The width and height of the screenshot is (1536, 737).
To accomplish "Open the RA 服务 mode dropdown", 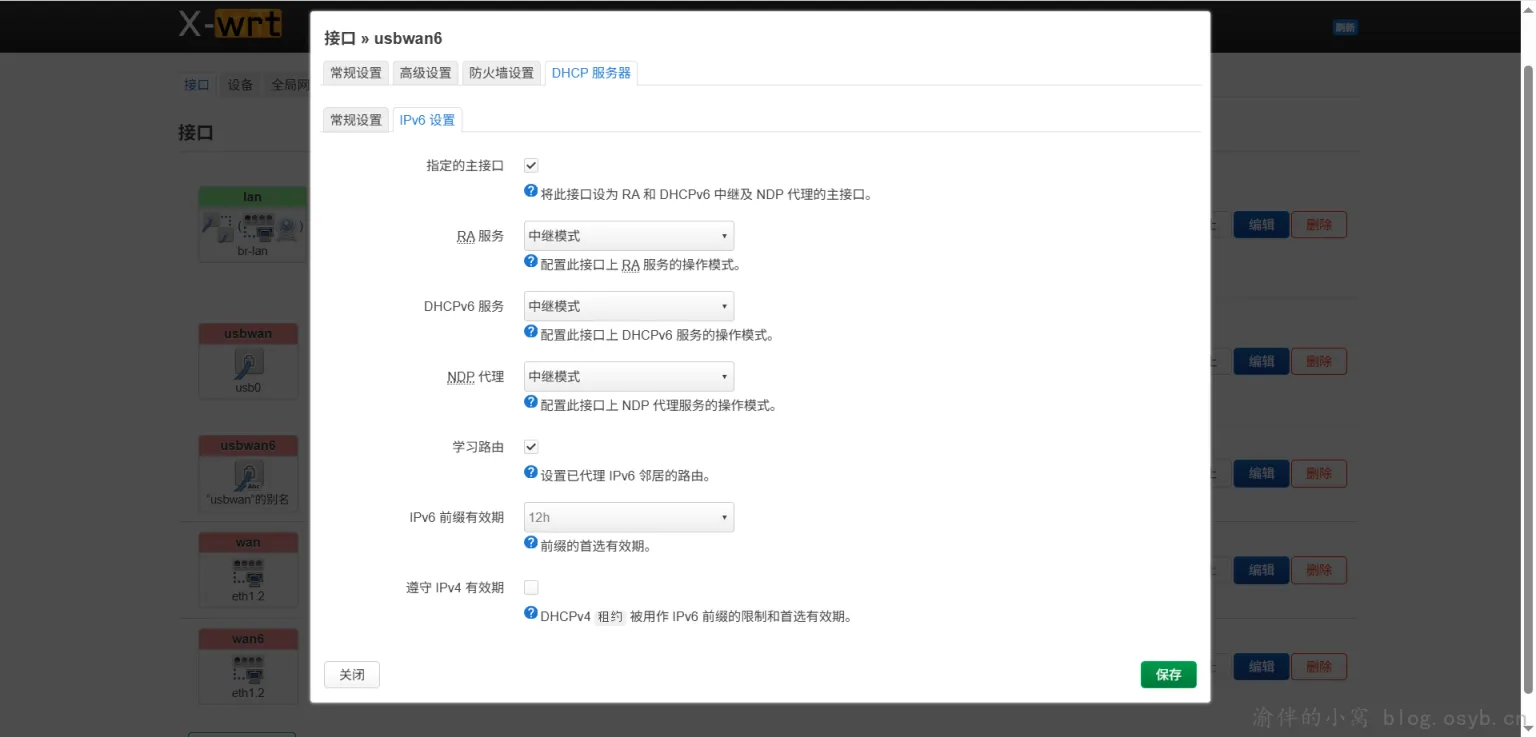I will [x=628, y=235].
